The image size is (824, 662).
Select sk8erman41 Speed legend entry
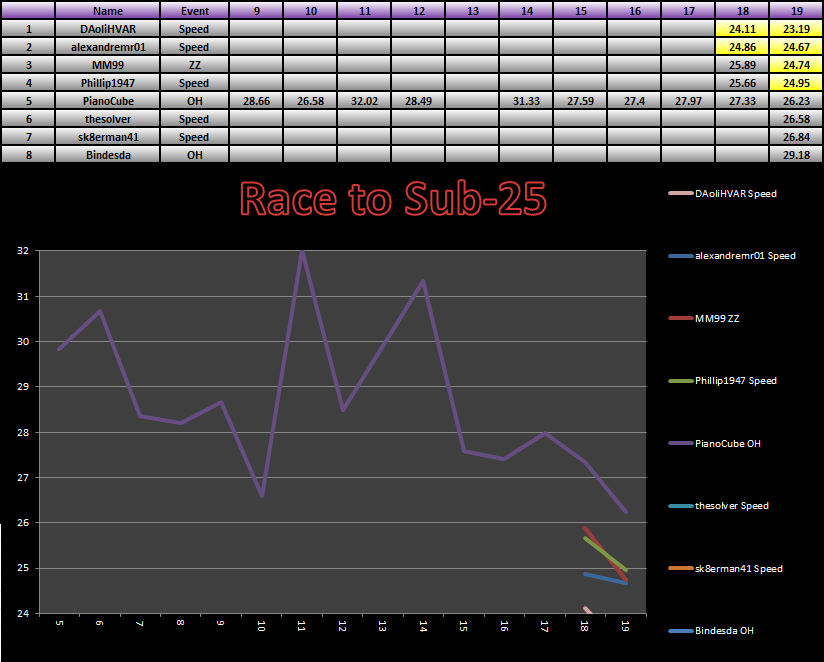click(x=726, y=568)
